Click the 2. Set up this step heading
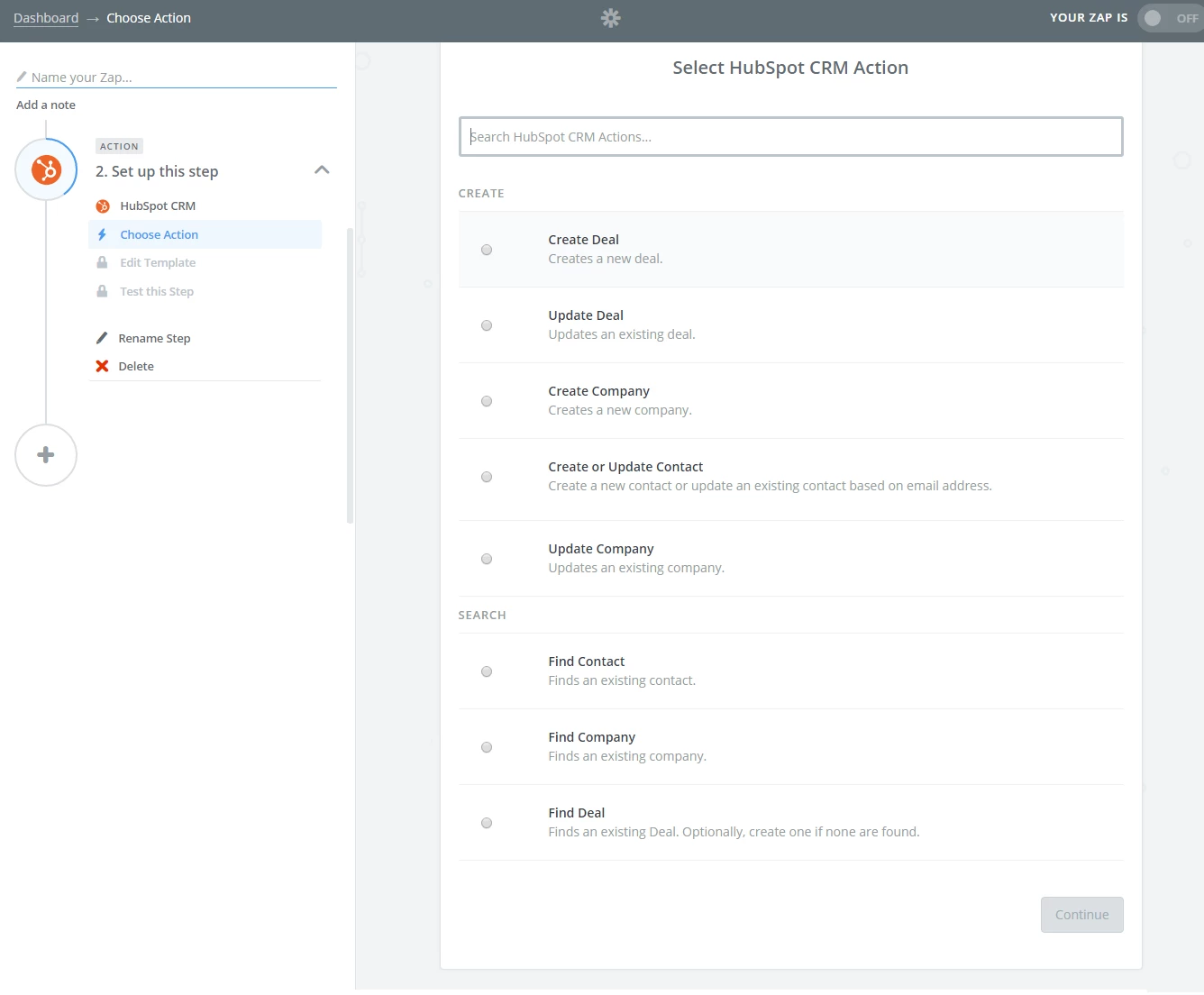 coord(157,171)
